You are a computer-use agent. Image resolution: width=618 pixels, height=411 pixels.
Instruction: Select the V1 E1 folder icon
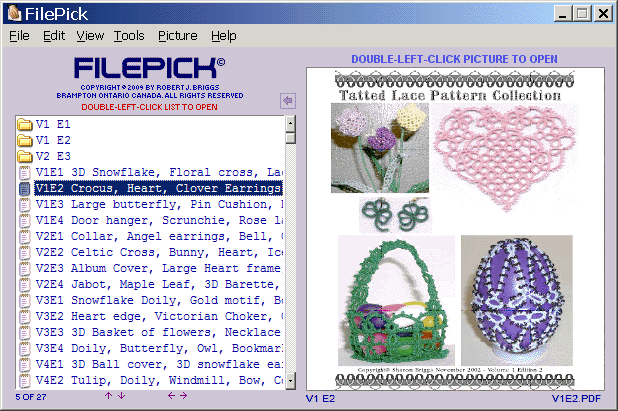[x=25, y=125]
